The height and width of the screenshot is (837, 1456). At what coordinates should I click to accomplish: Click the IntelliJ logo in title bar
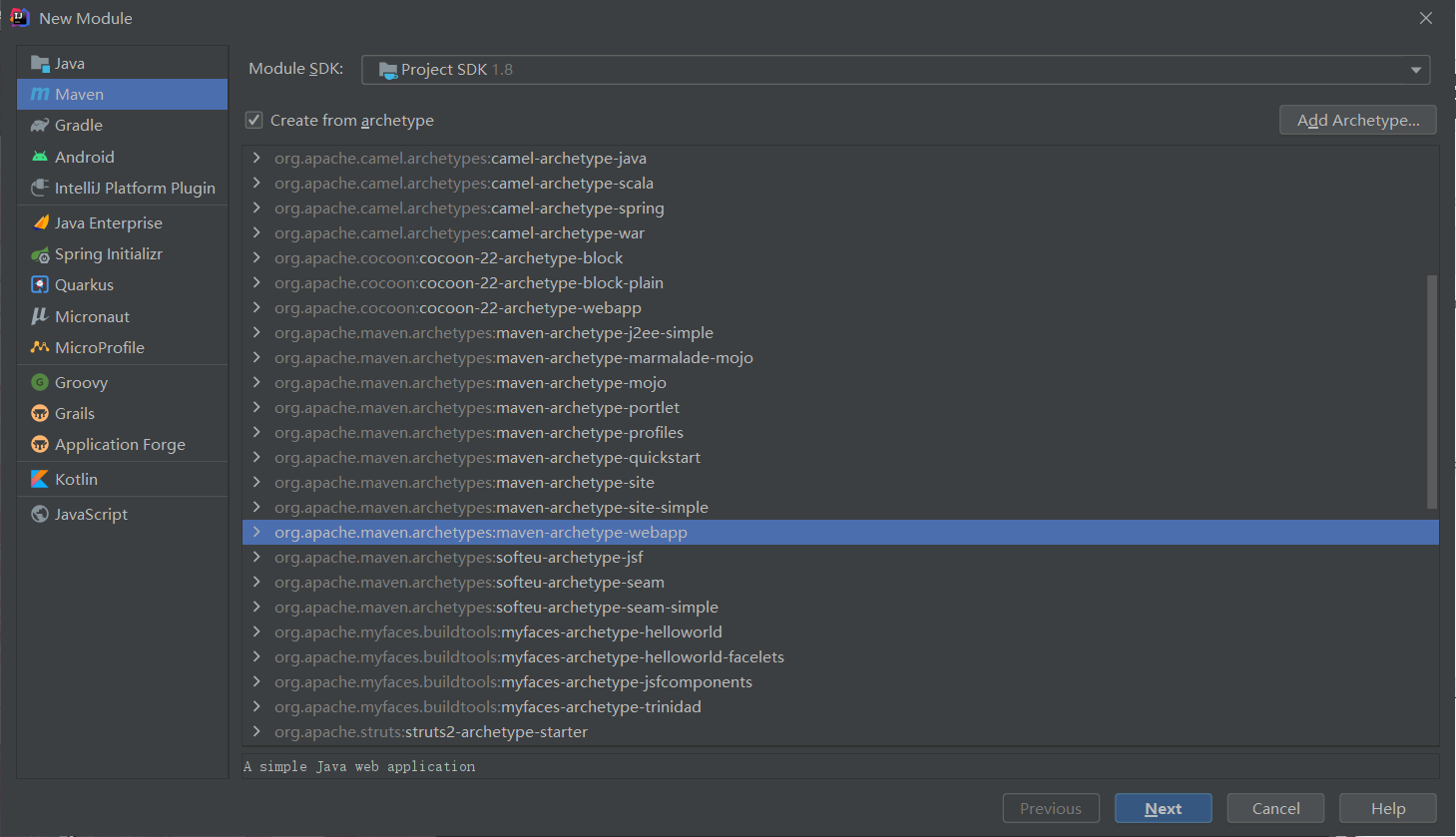[20, 18]
